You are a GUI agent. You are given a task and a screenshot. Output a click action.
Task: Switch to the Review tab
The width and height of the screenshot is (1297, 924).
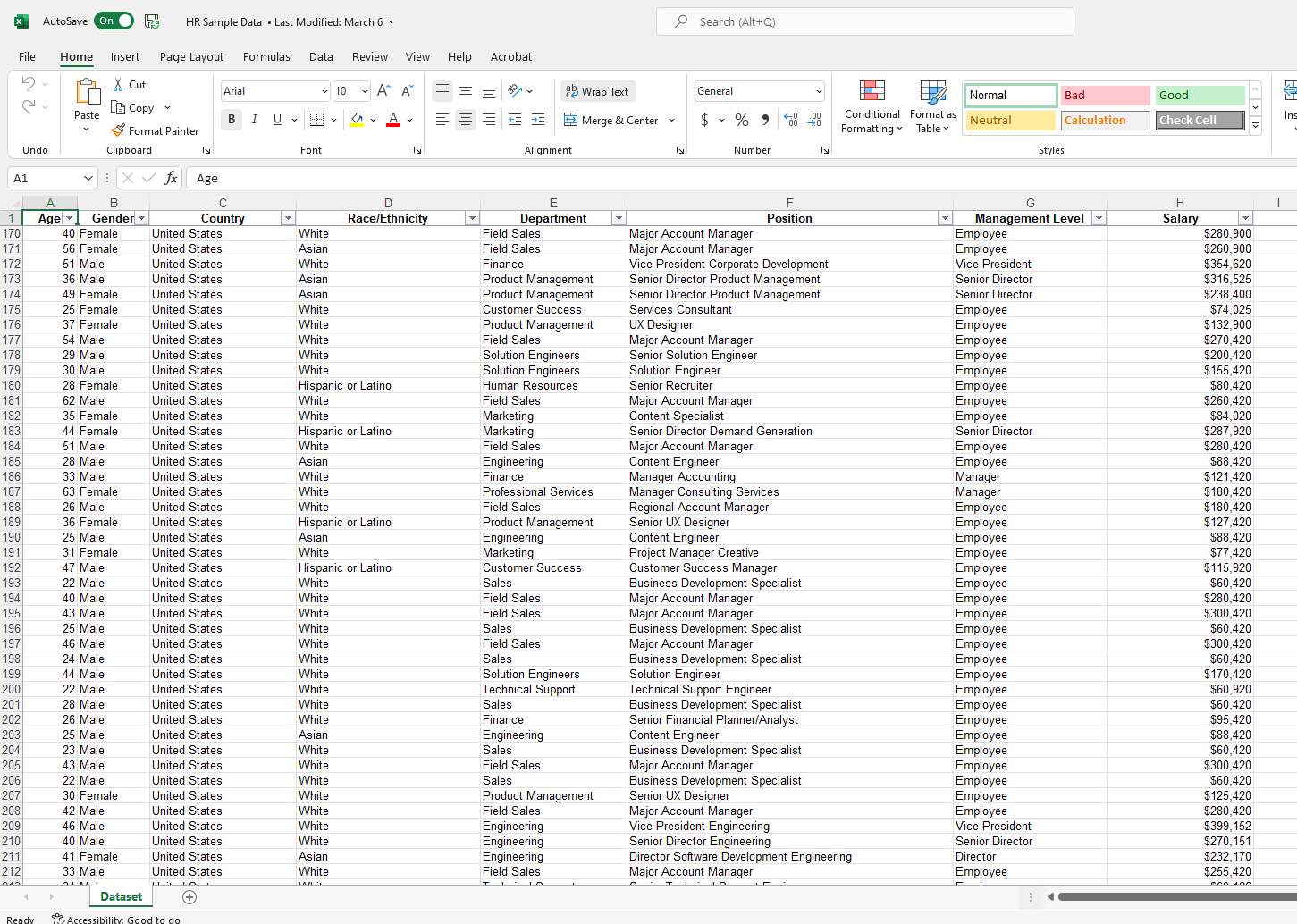(370, 56)
